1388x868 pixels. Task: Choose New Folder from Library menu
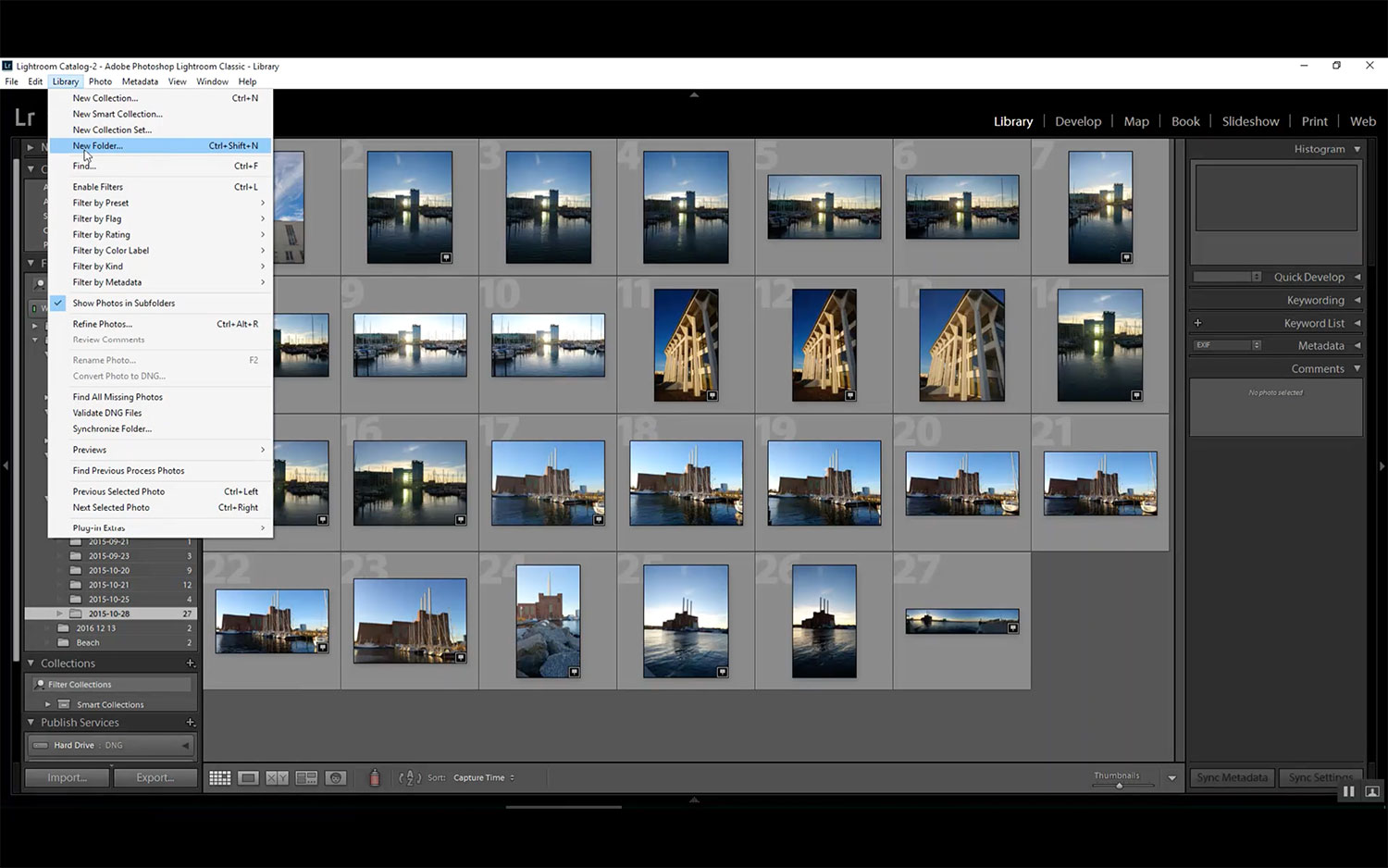pyautogui.click(x=97, y=146)
